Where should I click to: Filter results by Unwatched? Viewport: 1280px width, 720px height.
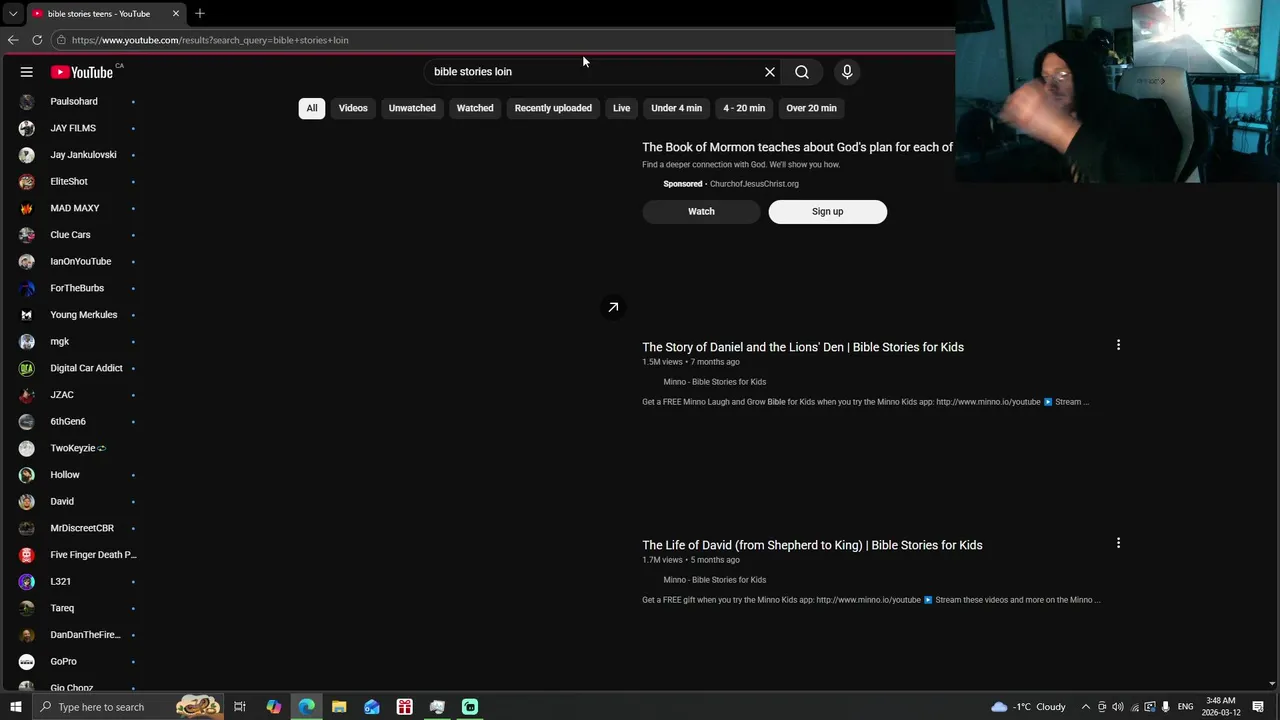click(x=412, y=108)
